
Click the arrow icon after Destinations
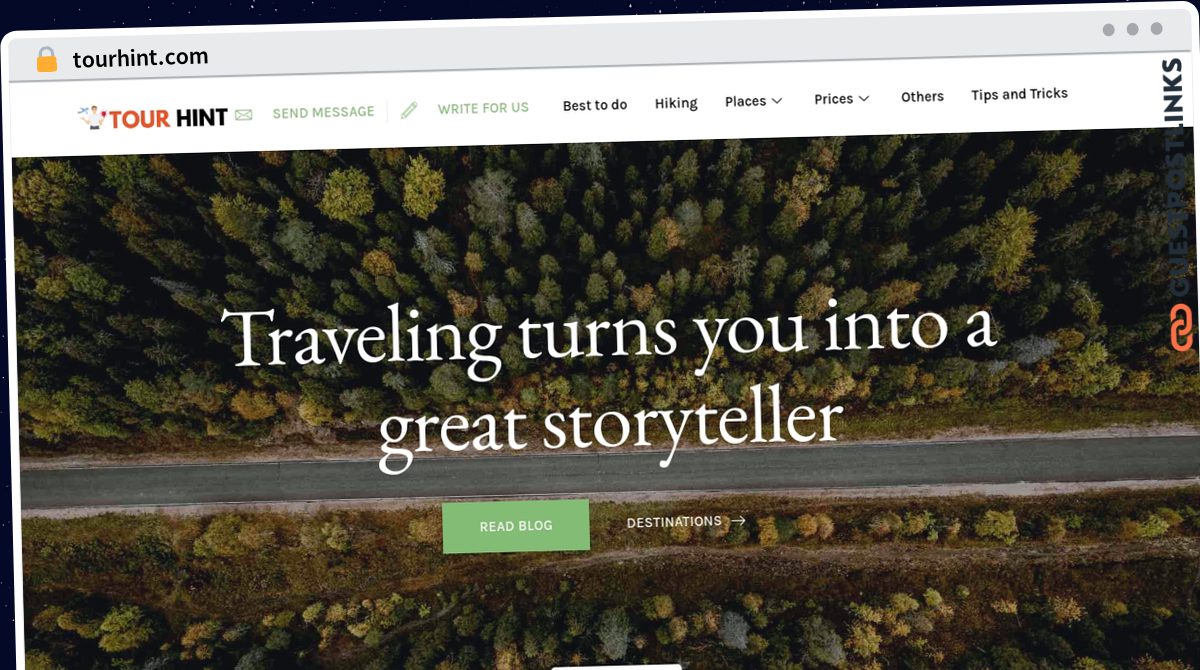pyautogui.click(x=738, y=521)
